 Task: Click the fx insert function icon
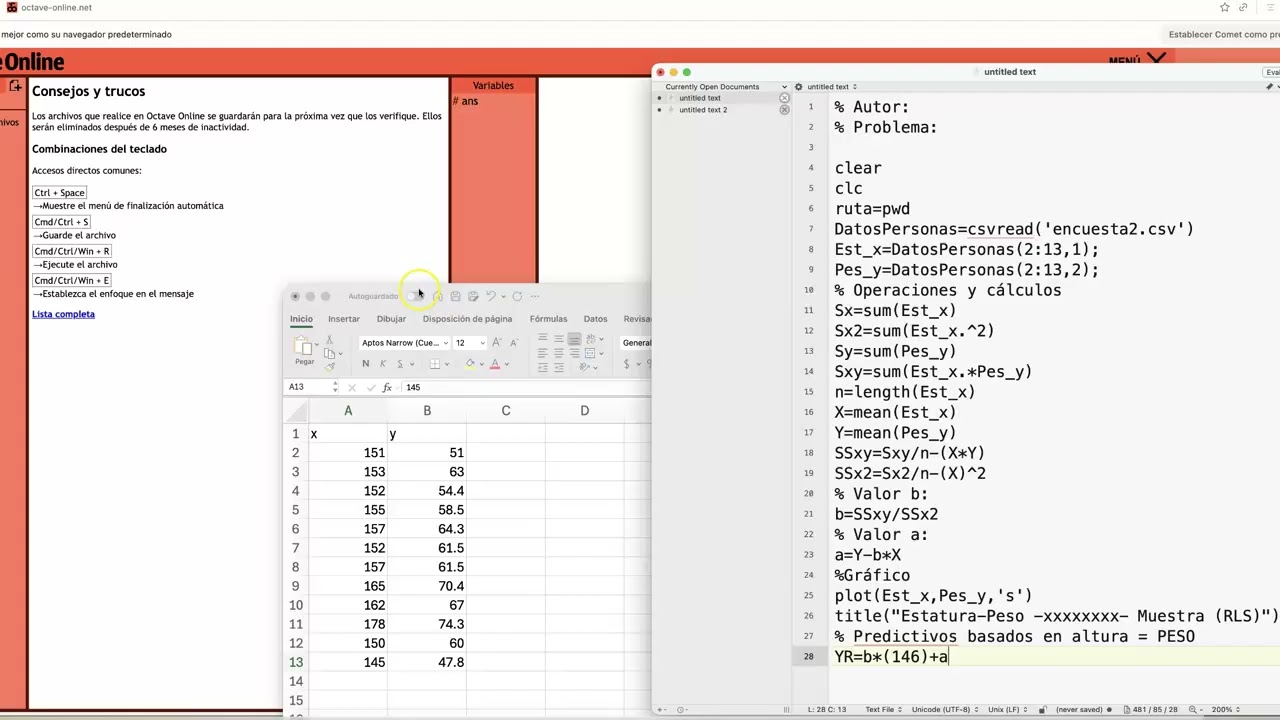pyautogui.click(x=387, y=387)
